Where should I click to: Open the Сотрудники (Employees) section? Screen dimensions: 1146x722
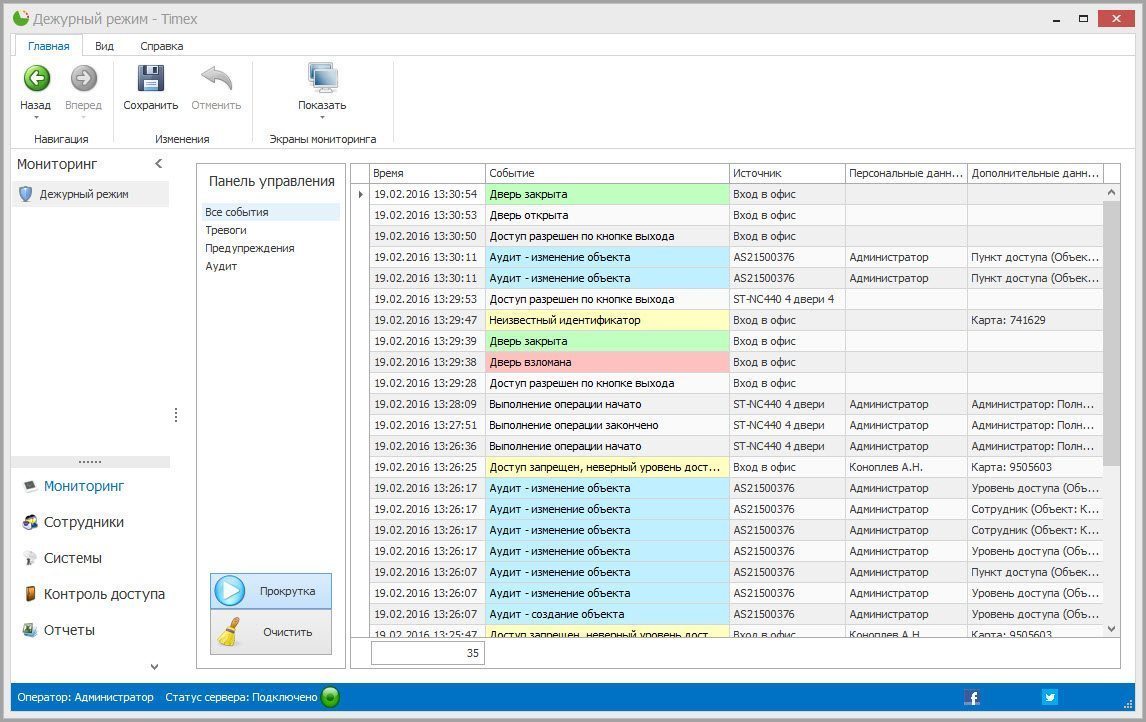tap(83, 522)
